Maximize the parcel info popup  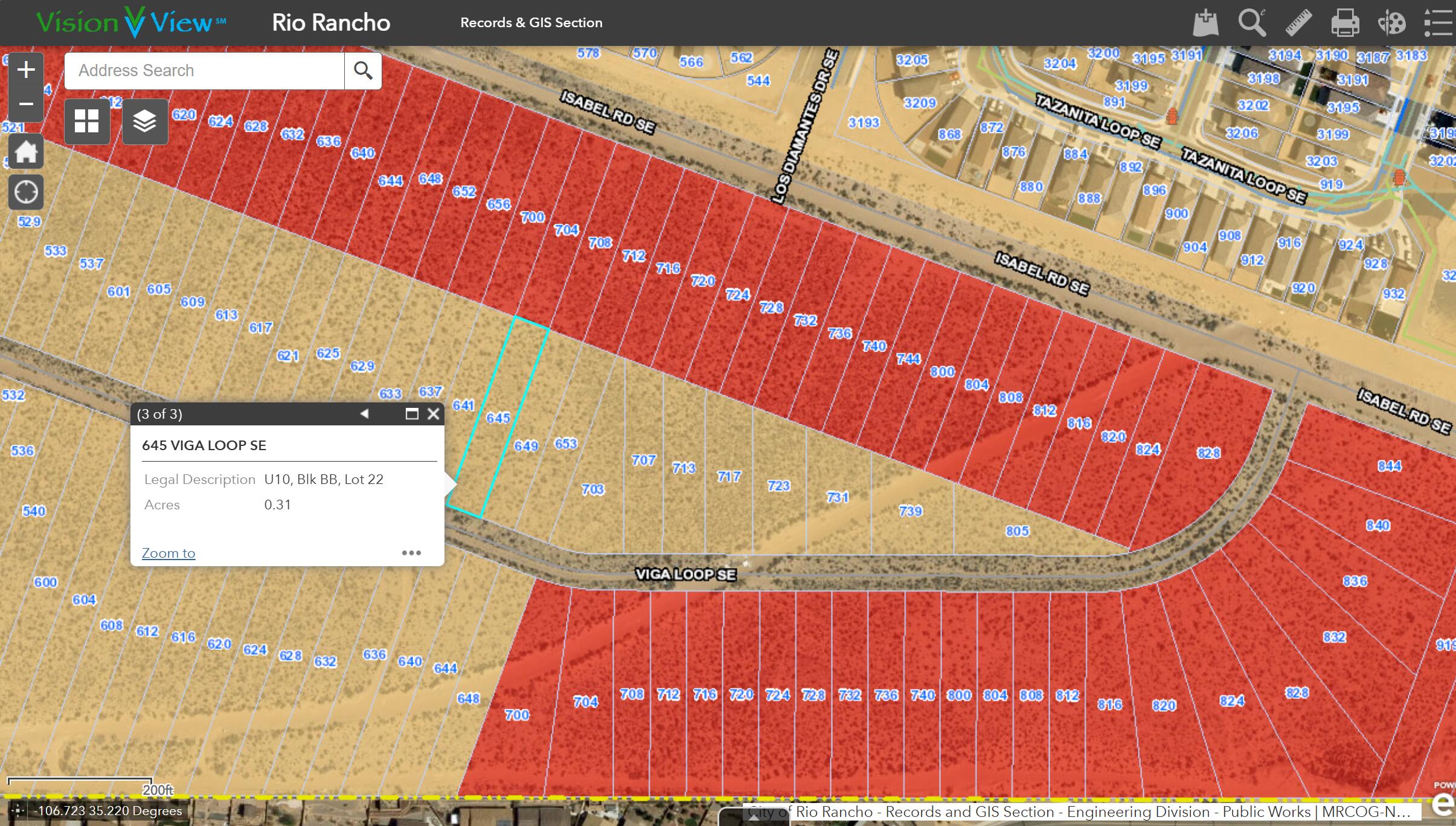[412, 414]
